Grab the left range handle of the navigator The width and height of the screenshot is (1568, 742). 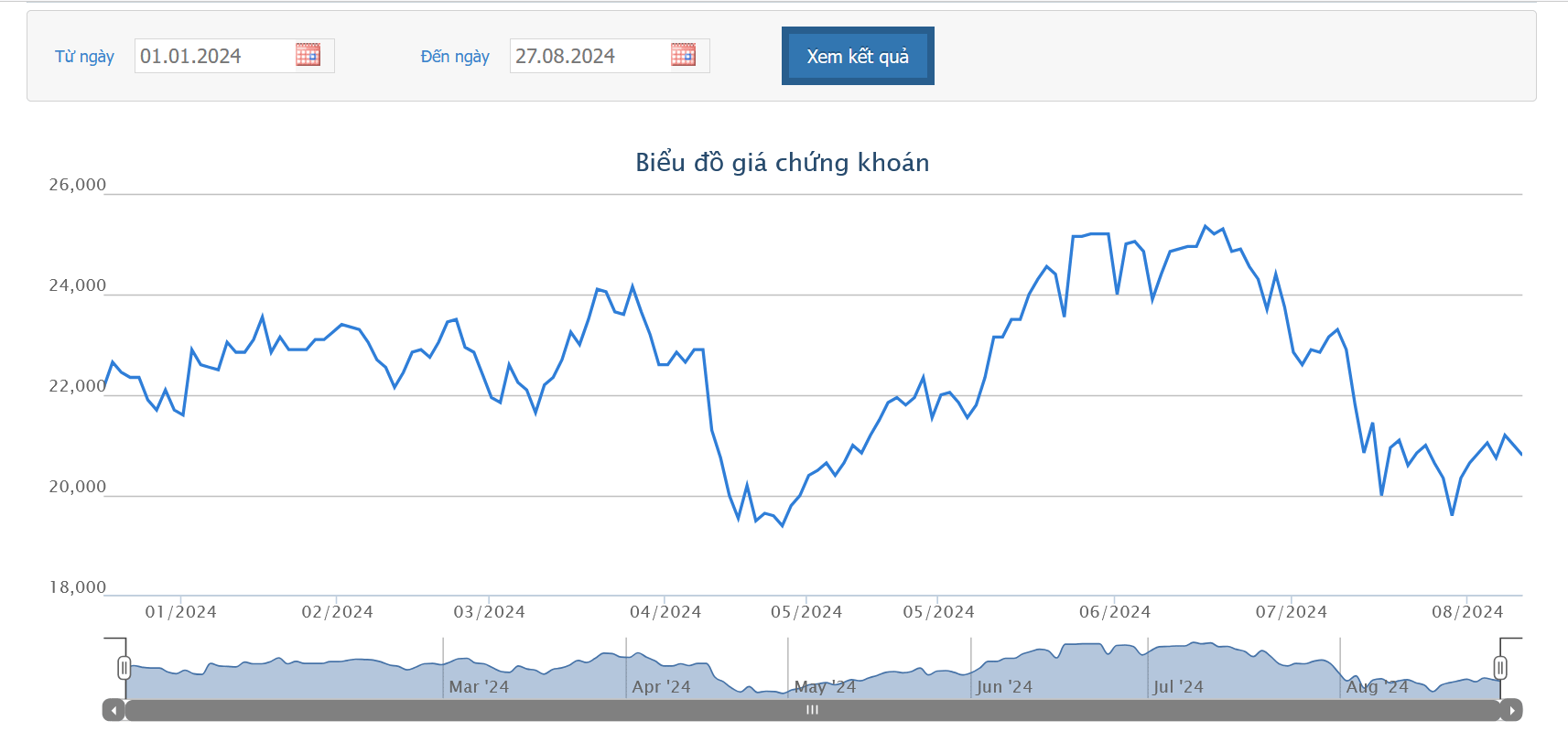124,668
